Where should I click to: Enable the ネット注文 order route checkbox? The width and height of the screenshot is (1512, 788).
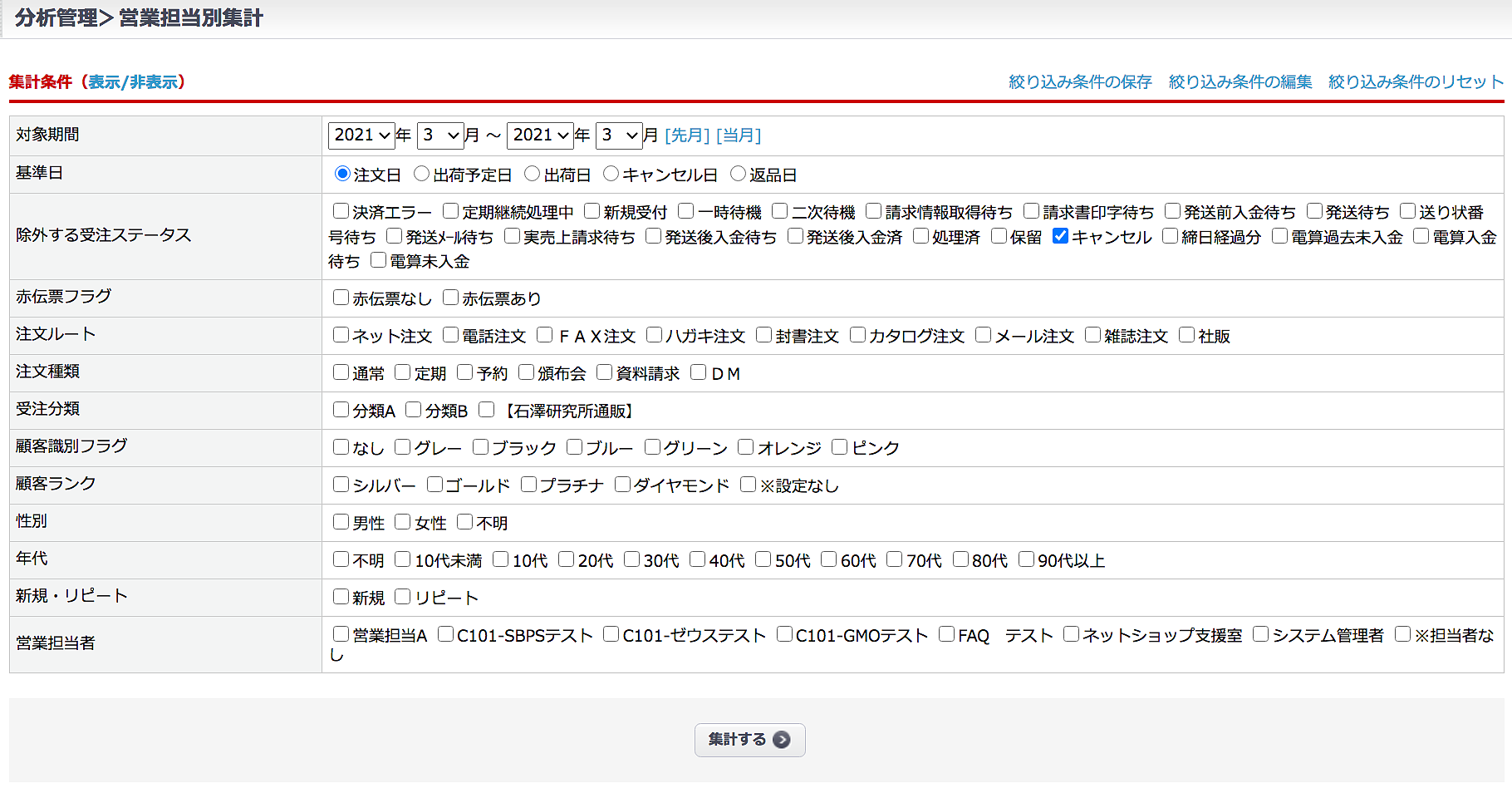[x=341, y=335]
